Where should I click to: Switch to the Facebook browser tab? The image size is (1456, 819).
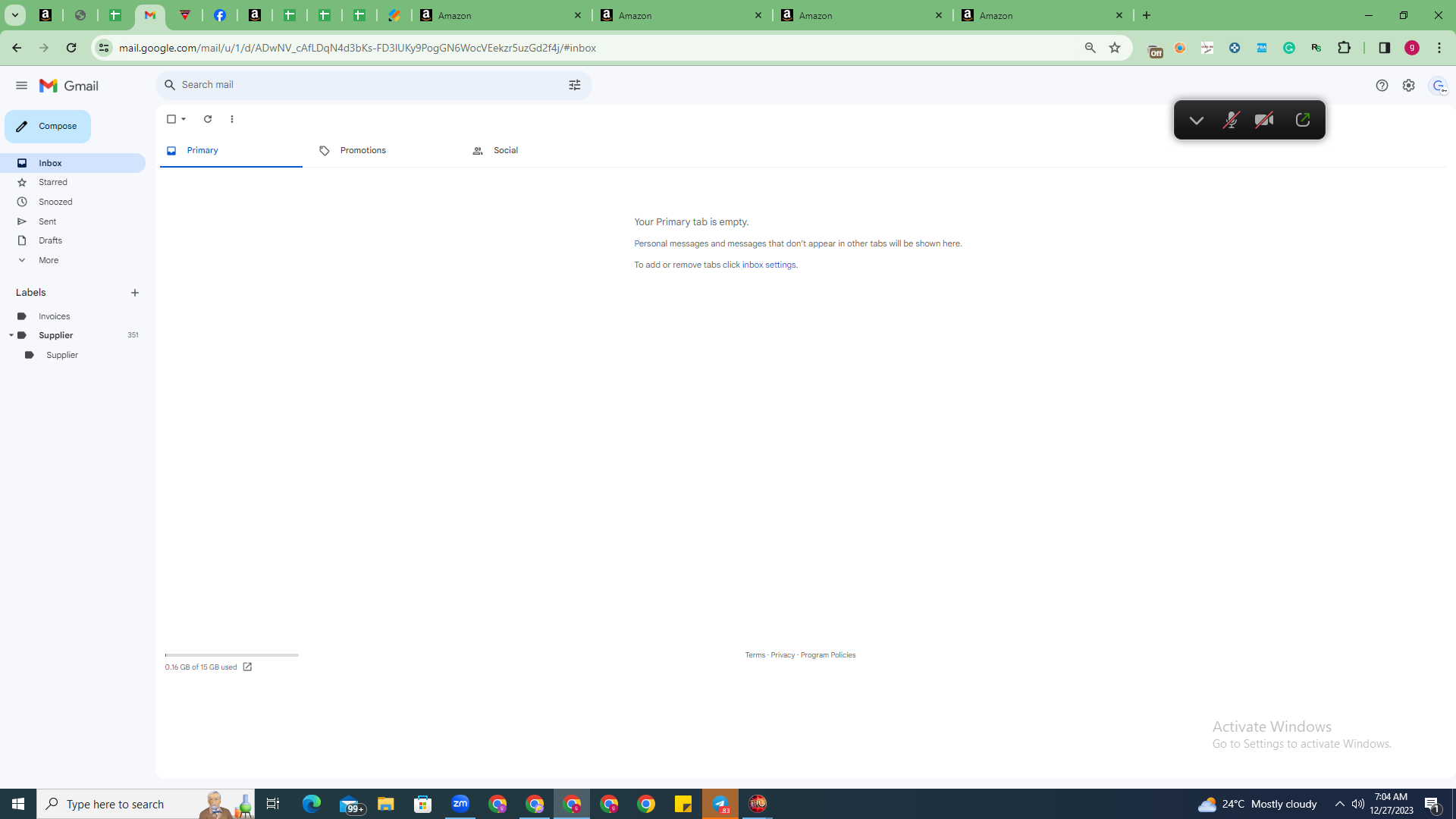click(x=220, y=15)
